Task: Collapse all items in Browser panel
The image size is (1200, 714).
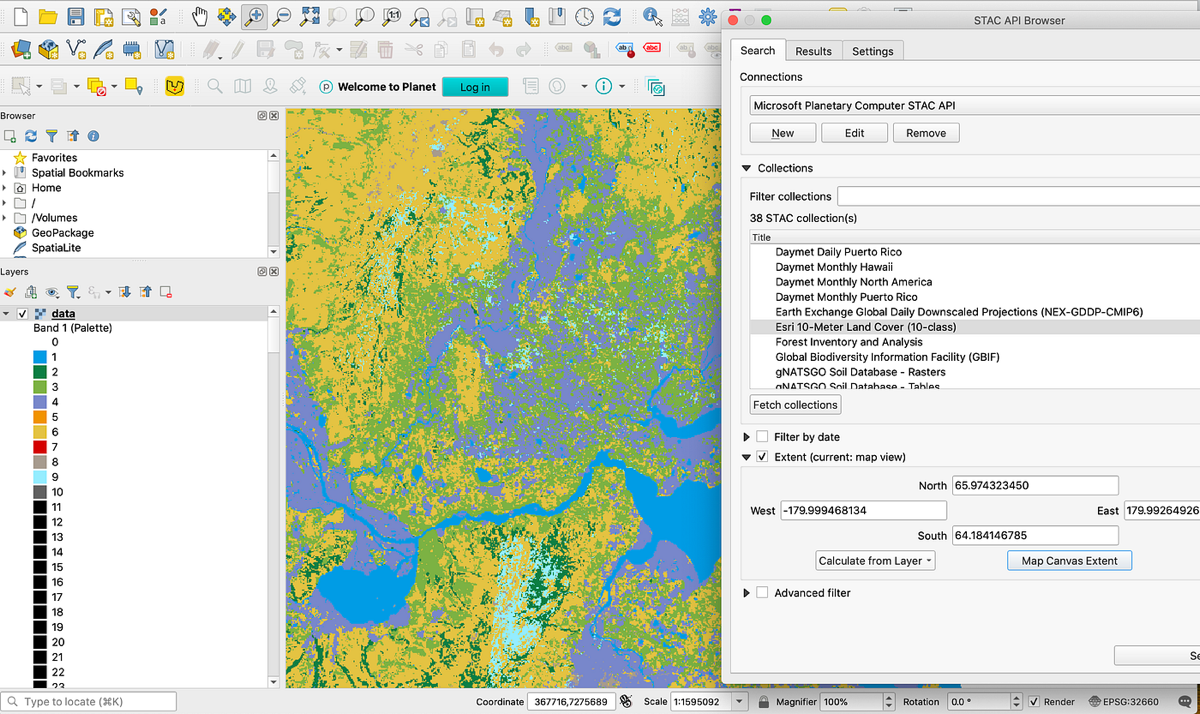Action: (x=73, y=136)
